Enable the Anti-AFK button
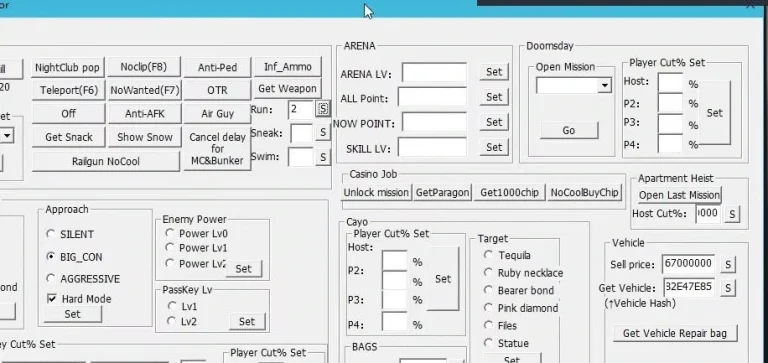 [x=145, y=114]
